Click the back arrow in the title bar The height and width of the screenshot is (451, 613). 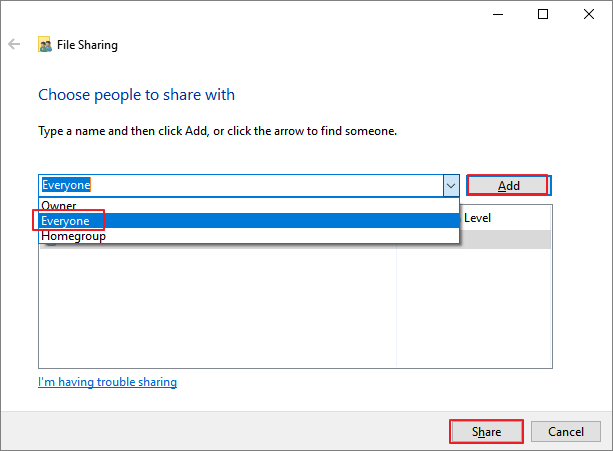pos(14,45)
